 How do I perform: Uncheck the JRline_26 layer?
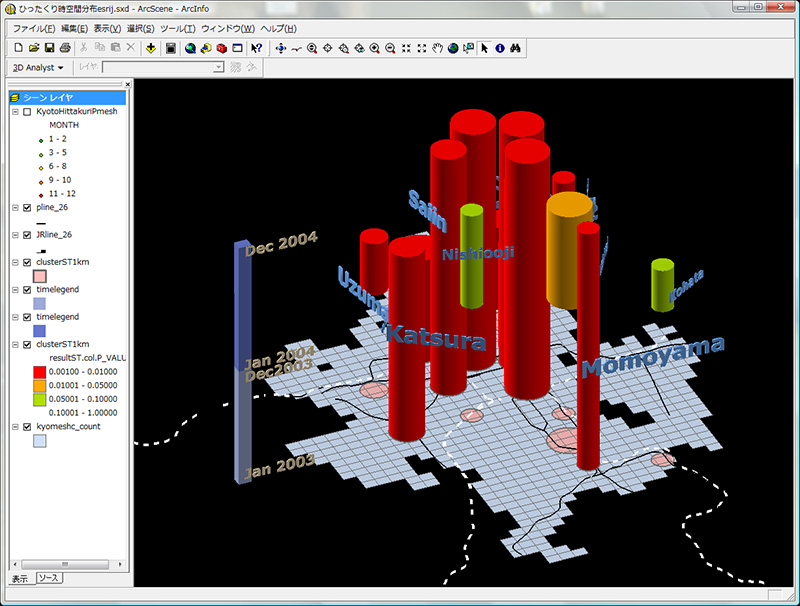click(x=27, y=235)
